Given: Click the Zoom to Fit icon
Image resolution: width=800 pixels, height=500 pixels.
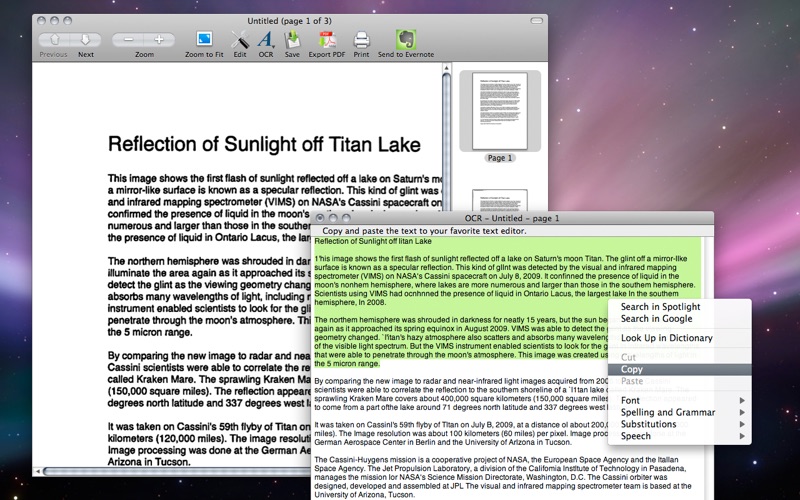Looking at the screenshot, I should (x=204, y=39).
